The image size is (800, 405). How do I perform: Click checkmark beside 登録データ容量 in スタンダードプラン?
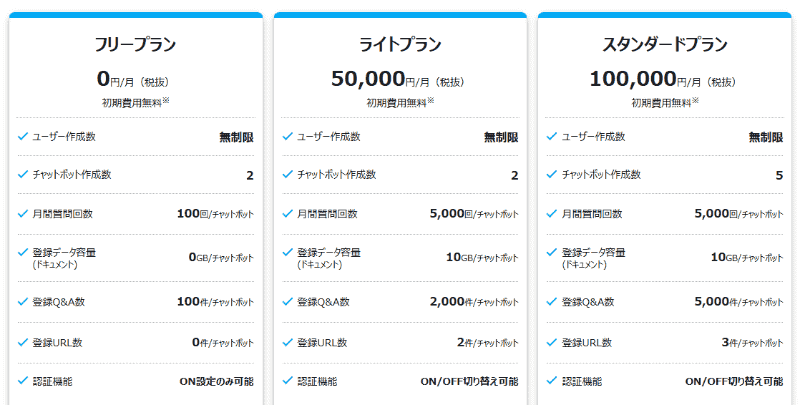(553, 252)
